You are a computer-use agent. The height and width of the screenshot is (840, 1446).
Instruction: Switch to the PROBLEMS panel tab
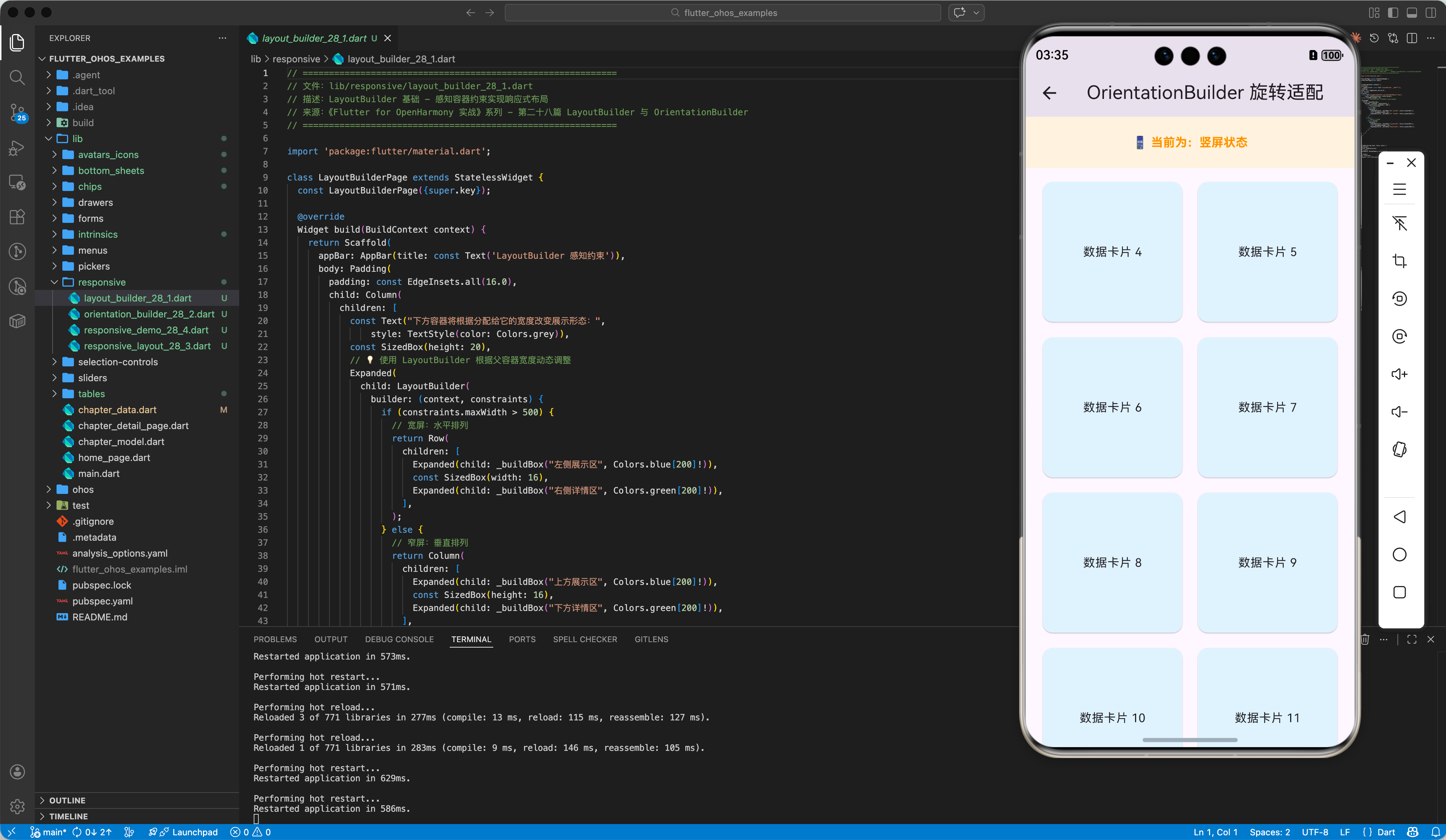click(275, 639)
